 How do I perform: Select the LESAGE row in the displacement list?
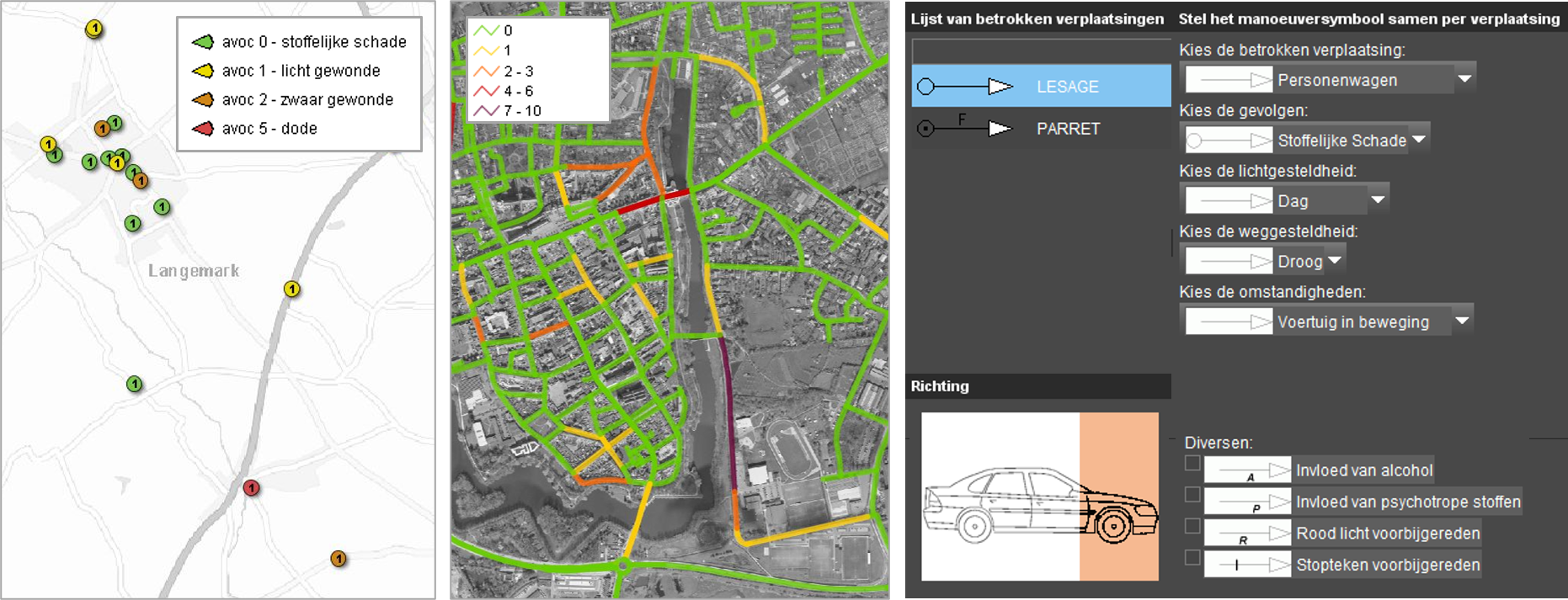click(1041, 86)
